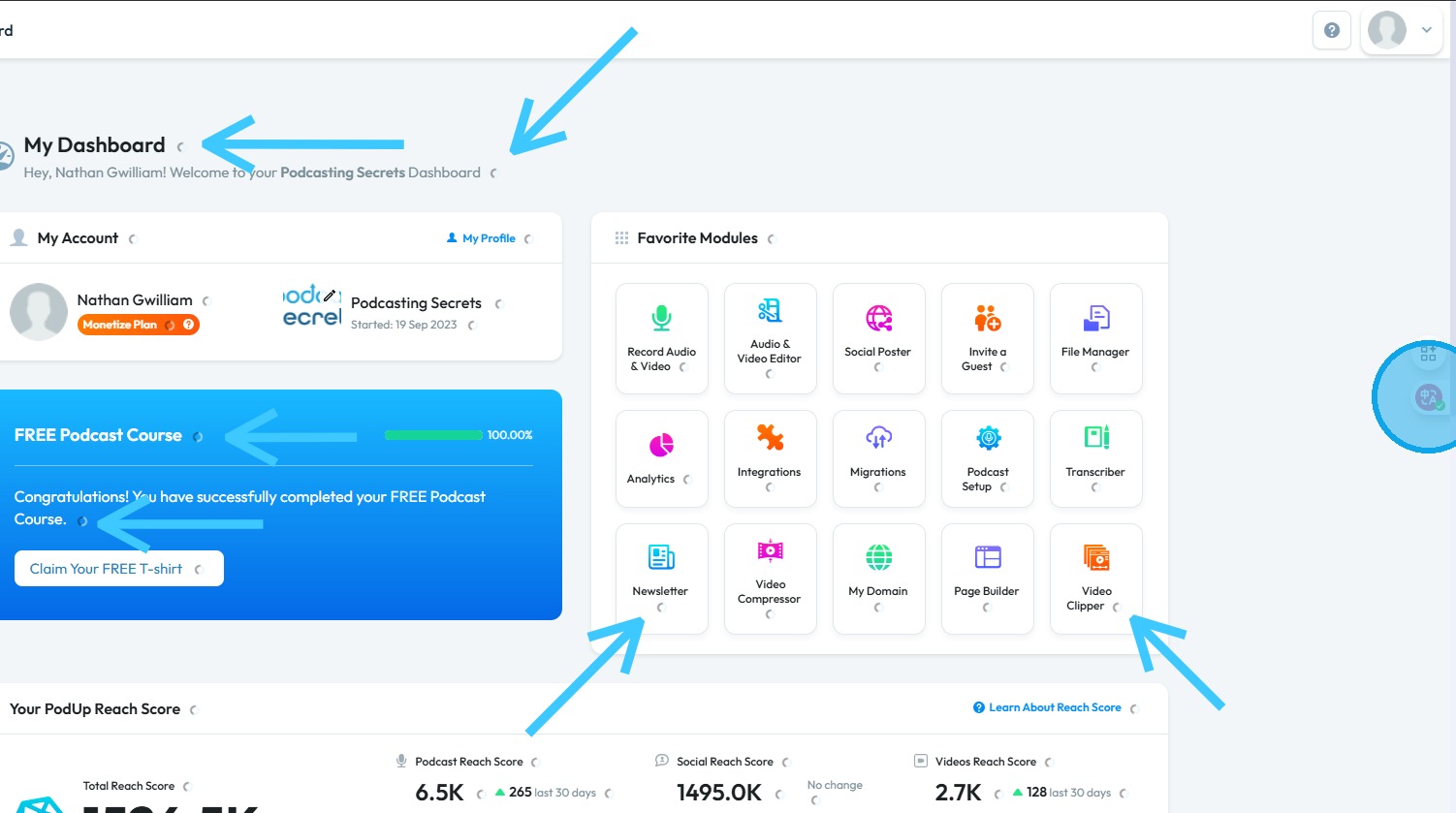Click the Videos Reach Score icon
The height and width of the screenshot is (813, 1456).
coord(921,762)
